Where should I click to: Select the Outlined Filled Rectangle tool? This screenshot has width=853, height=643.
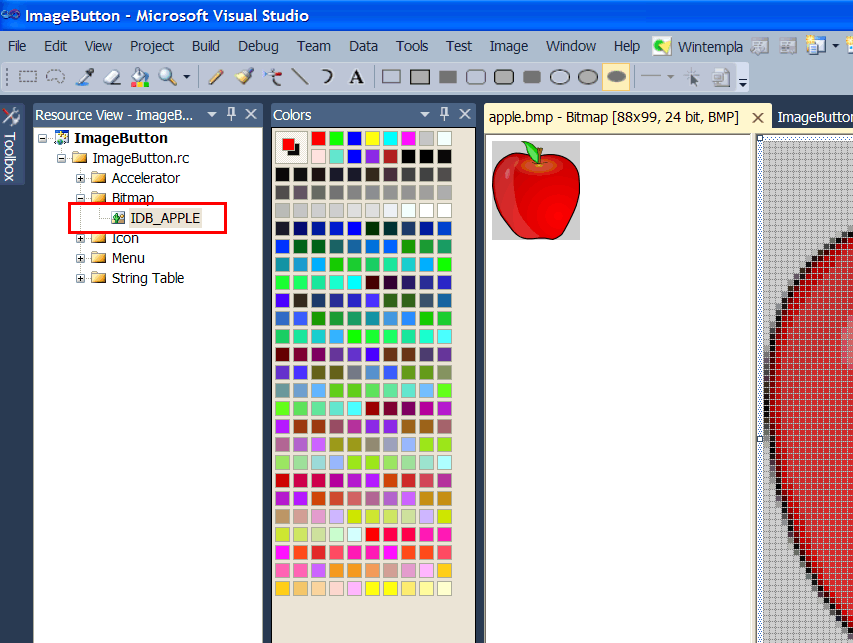(x=419, y=77)
